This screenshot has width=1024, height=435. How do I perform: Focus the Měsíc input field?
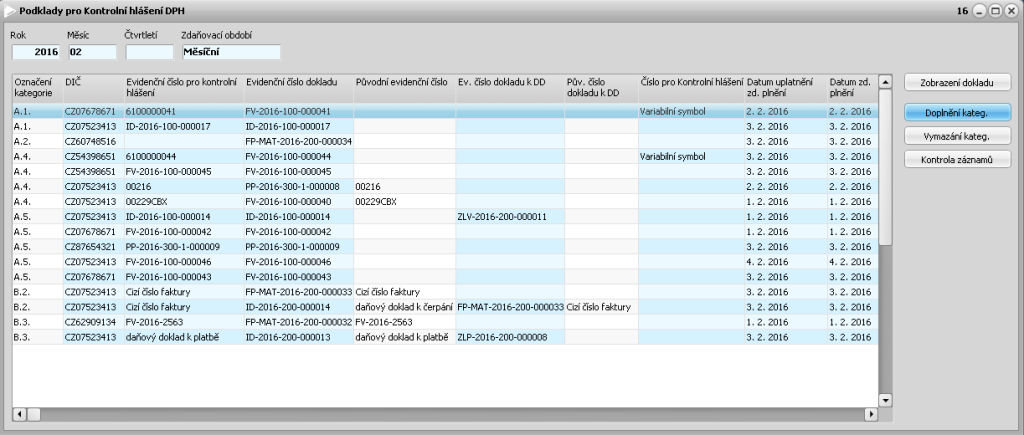coord(92,52)
